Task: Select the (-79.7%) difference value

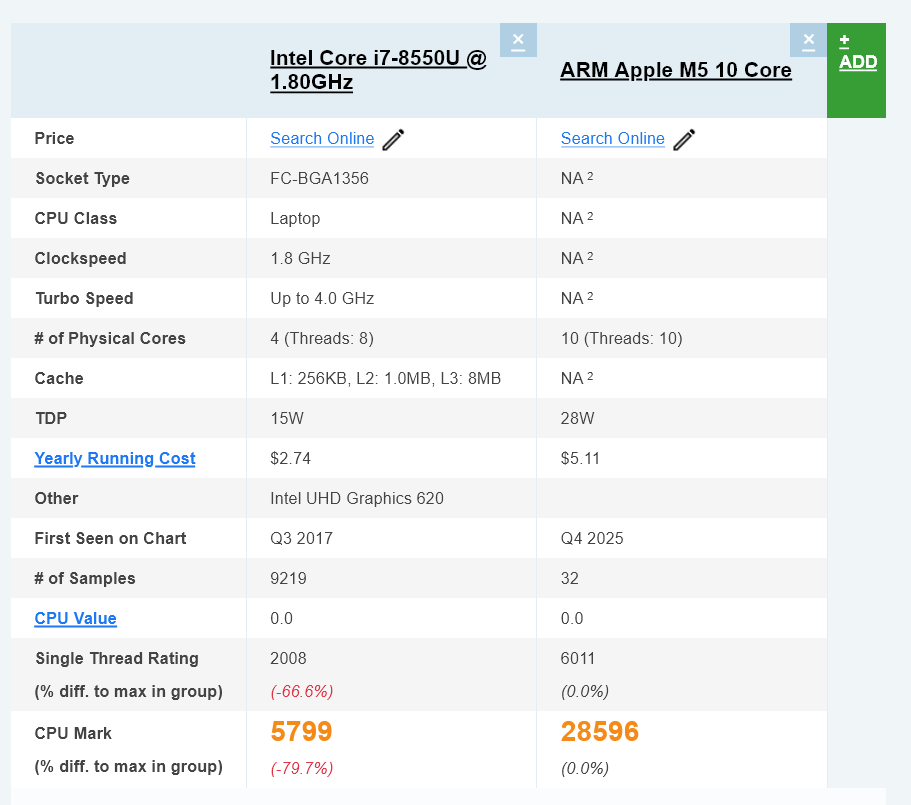Action: pyautogui.click(x=302, y=768)
